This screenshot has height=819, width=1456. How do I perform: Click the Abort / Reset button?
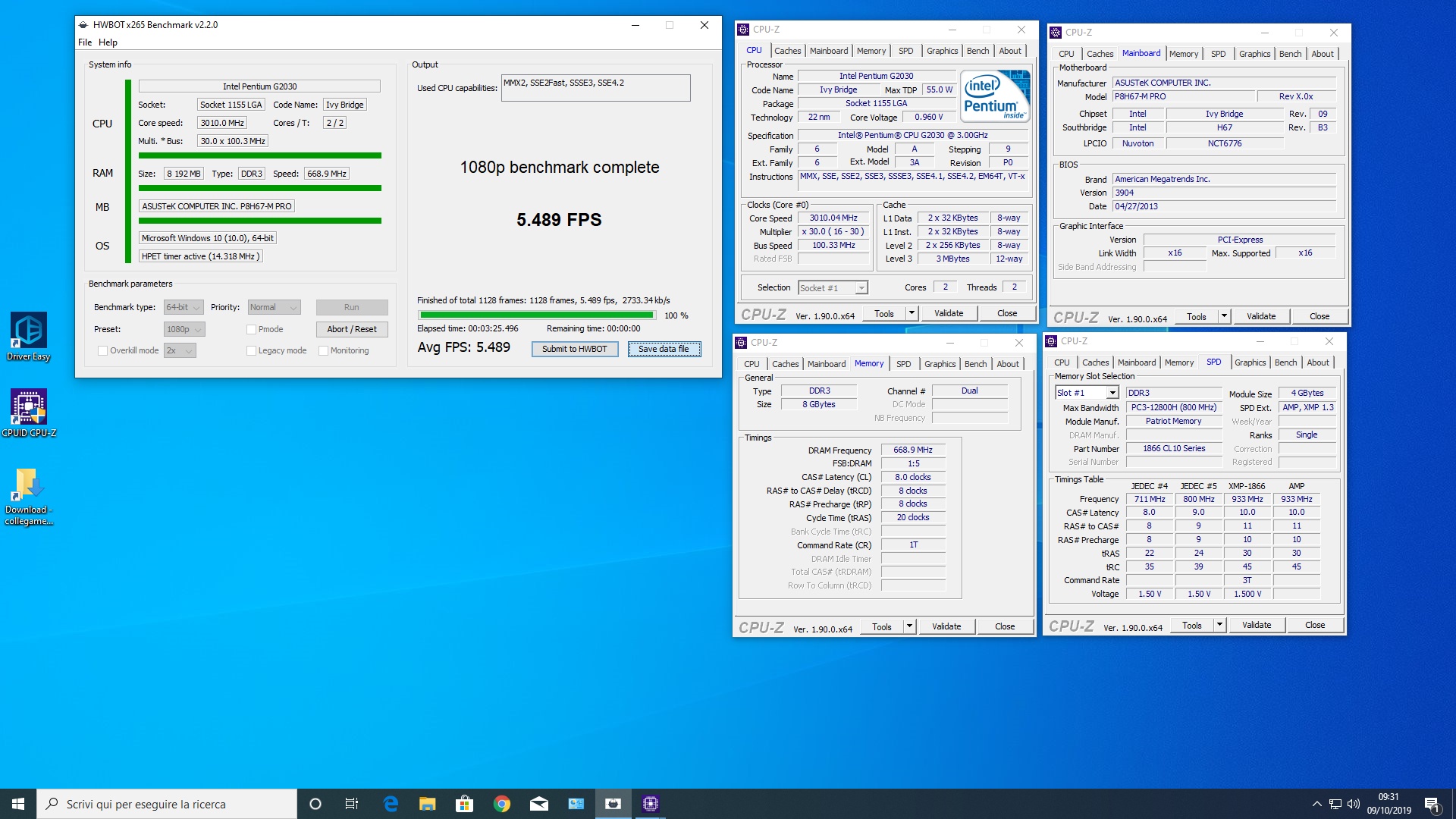(x=352, y=329)
